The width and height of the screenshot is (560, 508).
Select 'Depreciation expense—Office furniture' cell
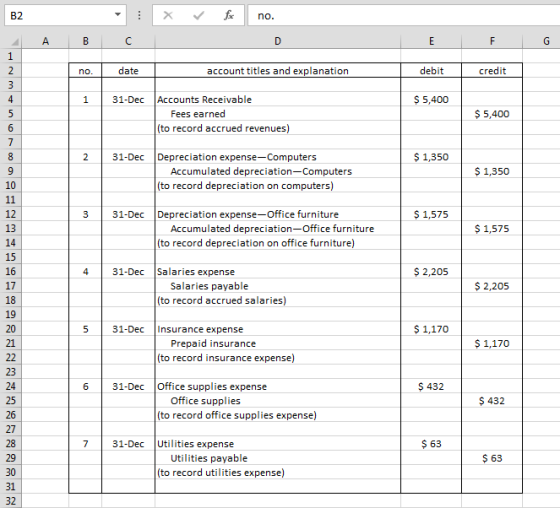click(278, 214)
